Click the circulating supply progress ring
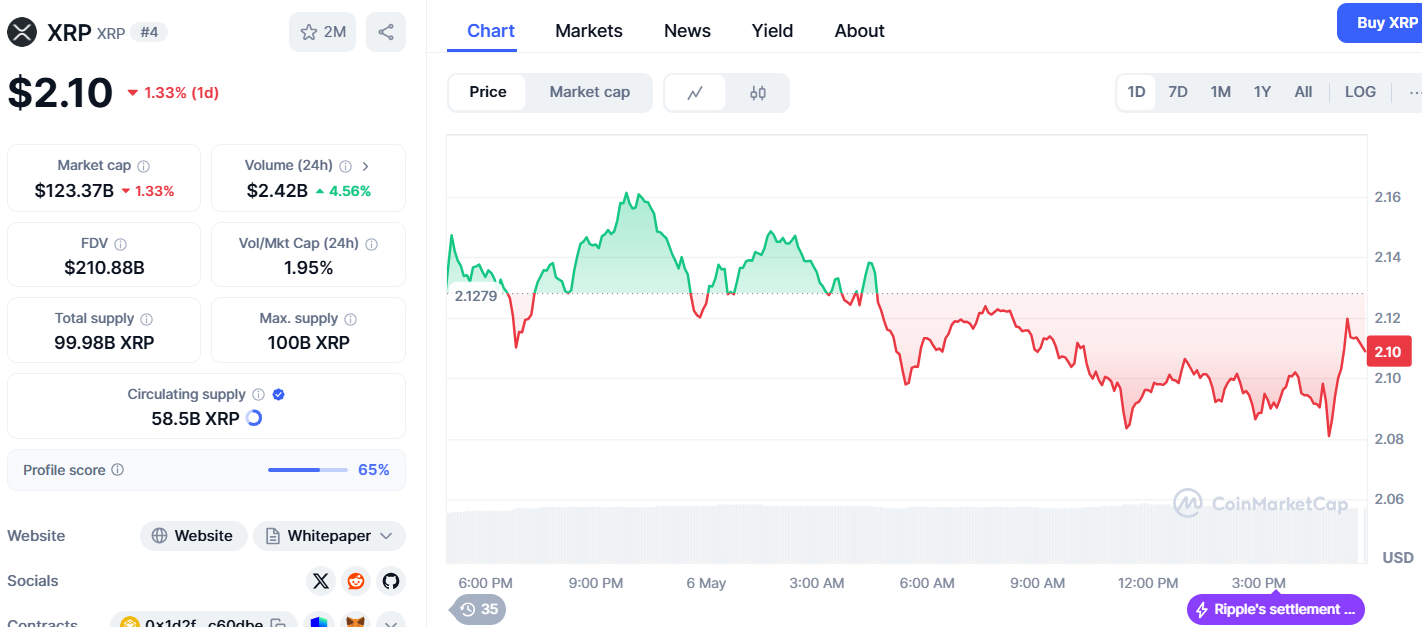Image resolution: width=1422 pixels, height=627 pixels. [x=254, y=418]
